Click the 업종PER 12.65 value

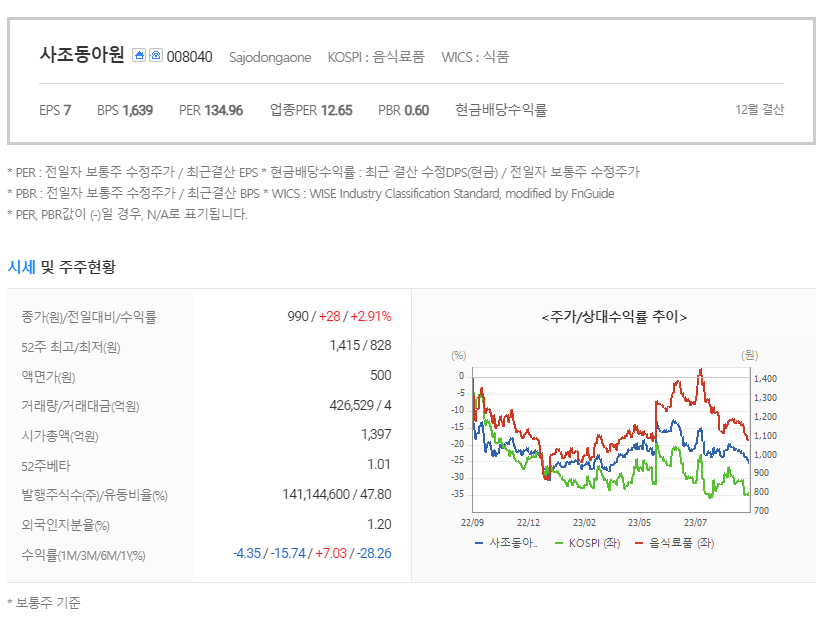point(311,110)
